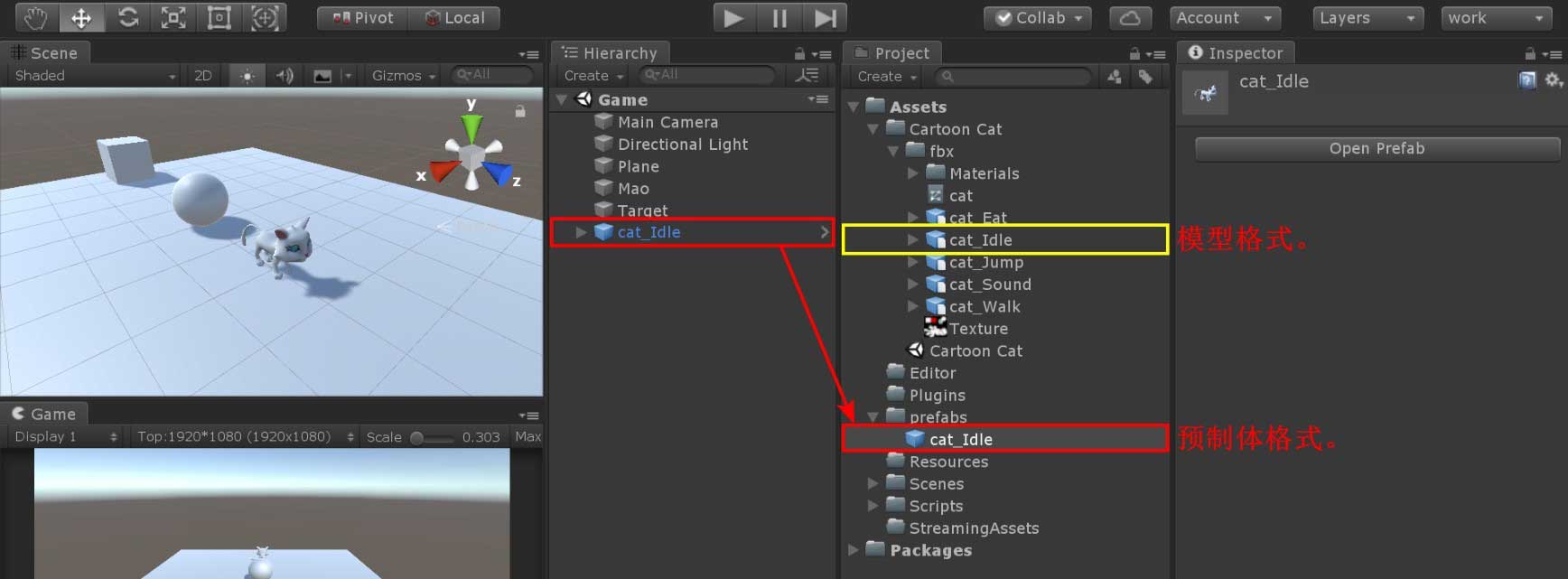Collapse the Game scene in Hierarchy
Screen dimensions: 1568x579
tap(563, 99)
